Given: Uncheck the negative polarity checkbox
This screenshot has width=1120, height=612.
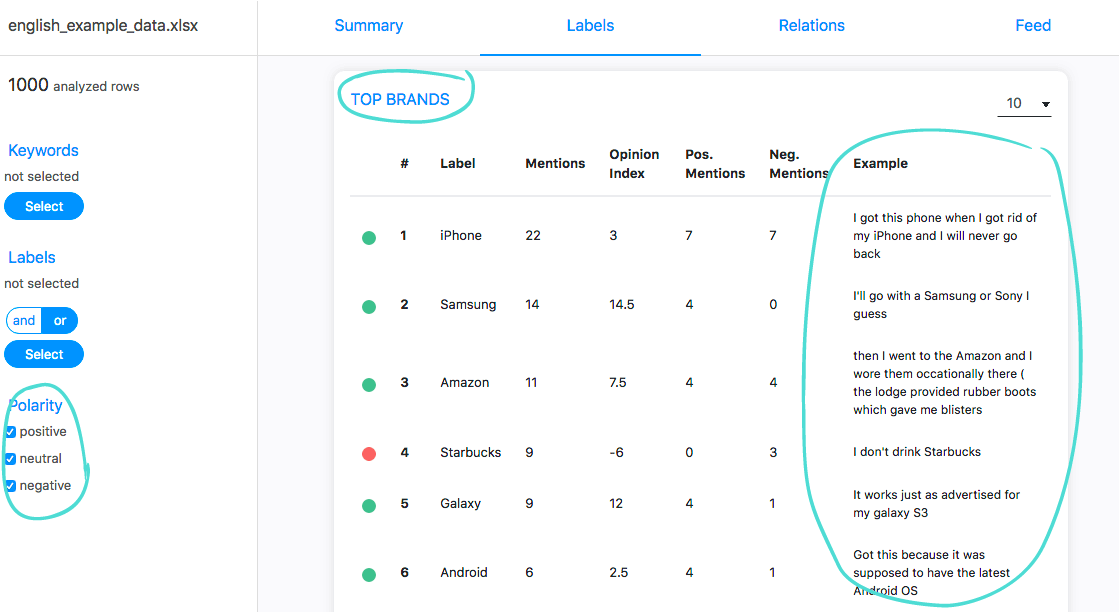Looking at the screenshot, I should point(11,486).
